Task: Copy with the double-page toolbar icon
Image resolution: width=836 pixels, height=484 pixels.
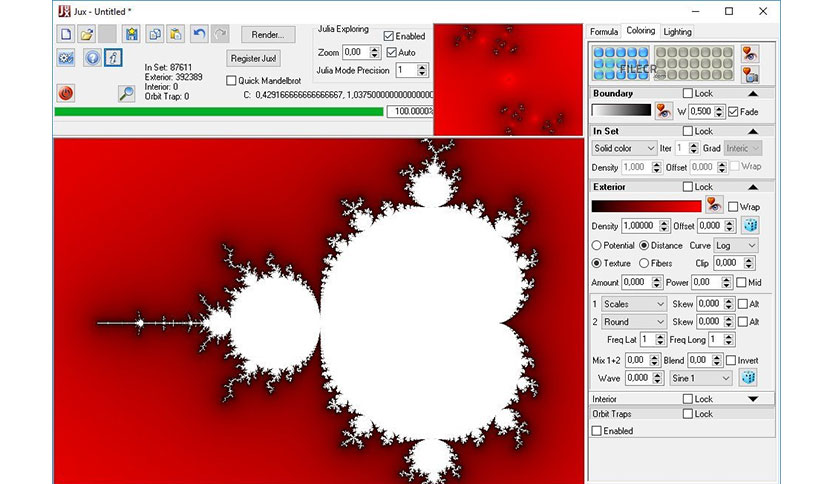Action: tap(155, 35)
